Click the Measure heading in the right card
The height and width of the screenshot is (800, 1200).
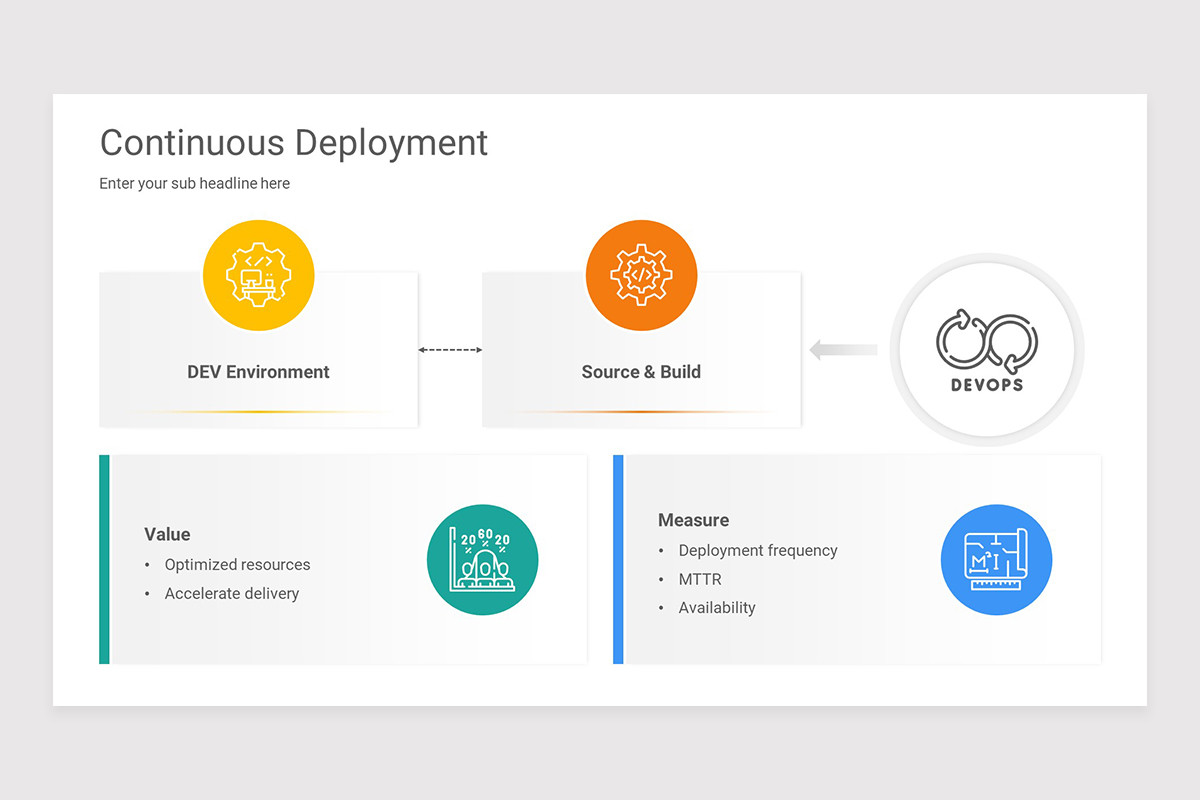(693, 520)
